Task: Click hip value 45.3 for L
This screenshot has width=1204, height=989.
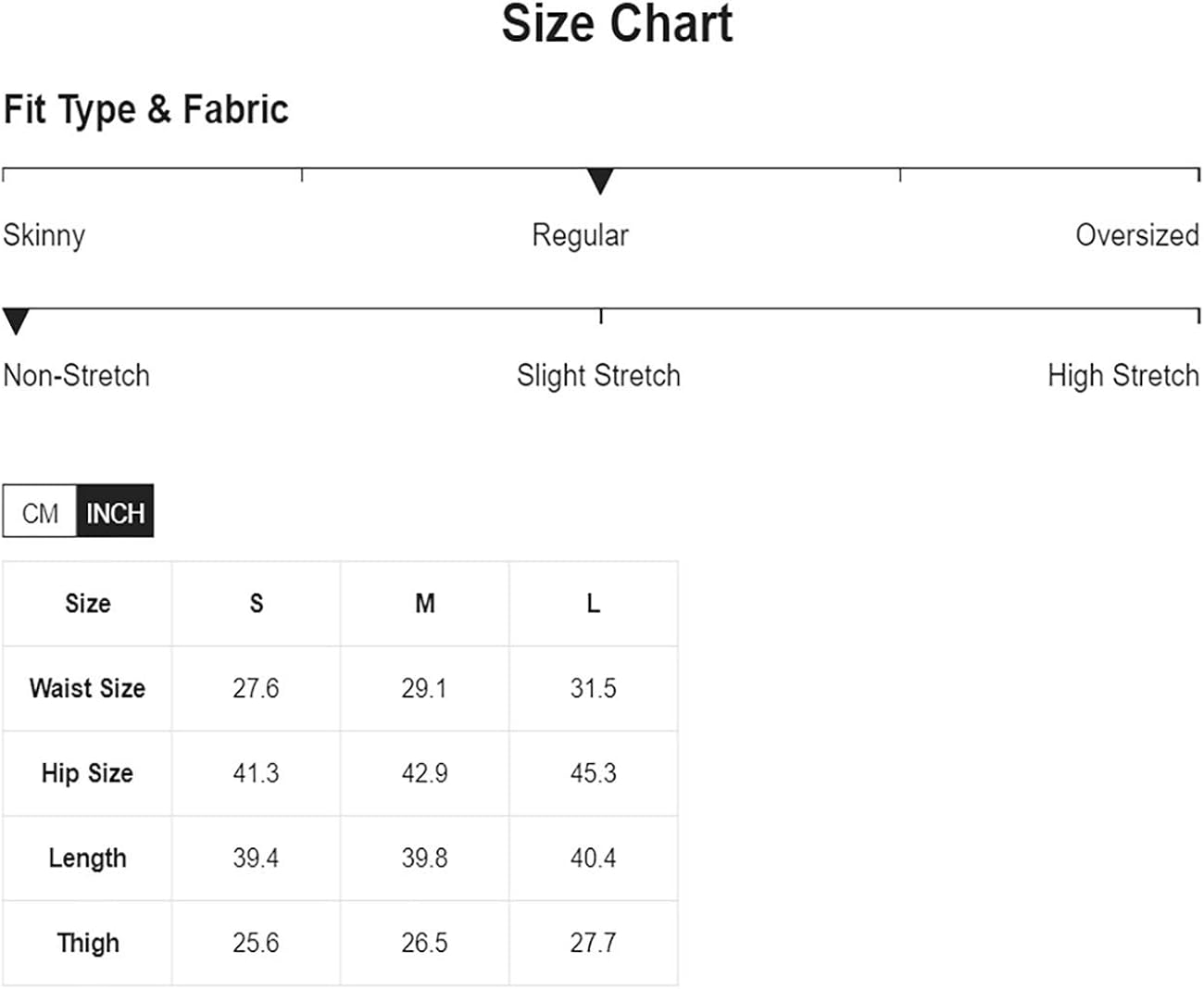Action: tap(593, 773)
